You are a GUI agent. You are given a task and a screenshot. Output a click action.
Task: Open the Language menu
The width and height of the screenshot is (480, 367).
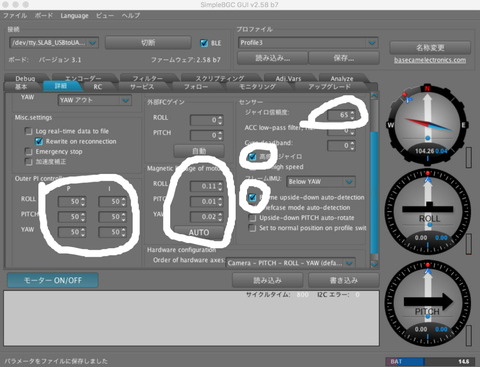click(x=74, y=16)
